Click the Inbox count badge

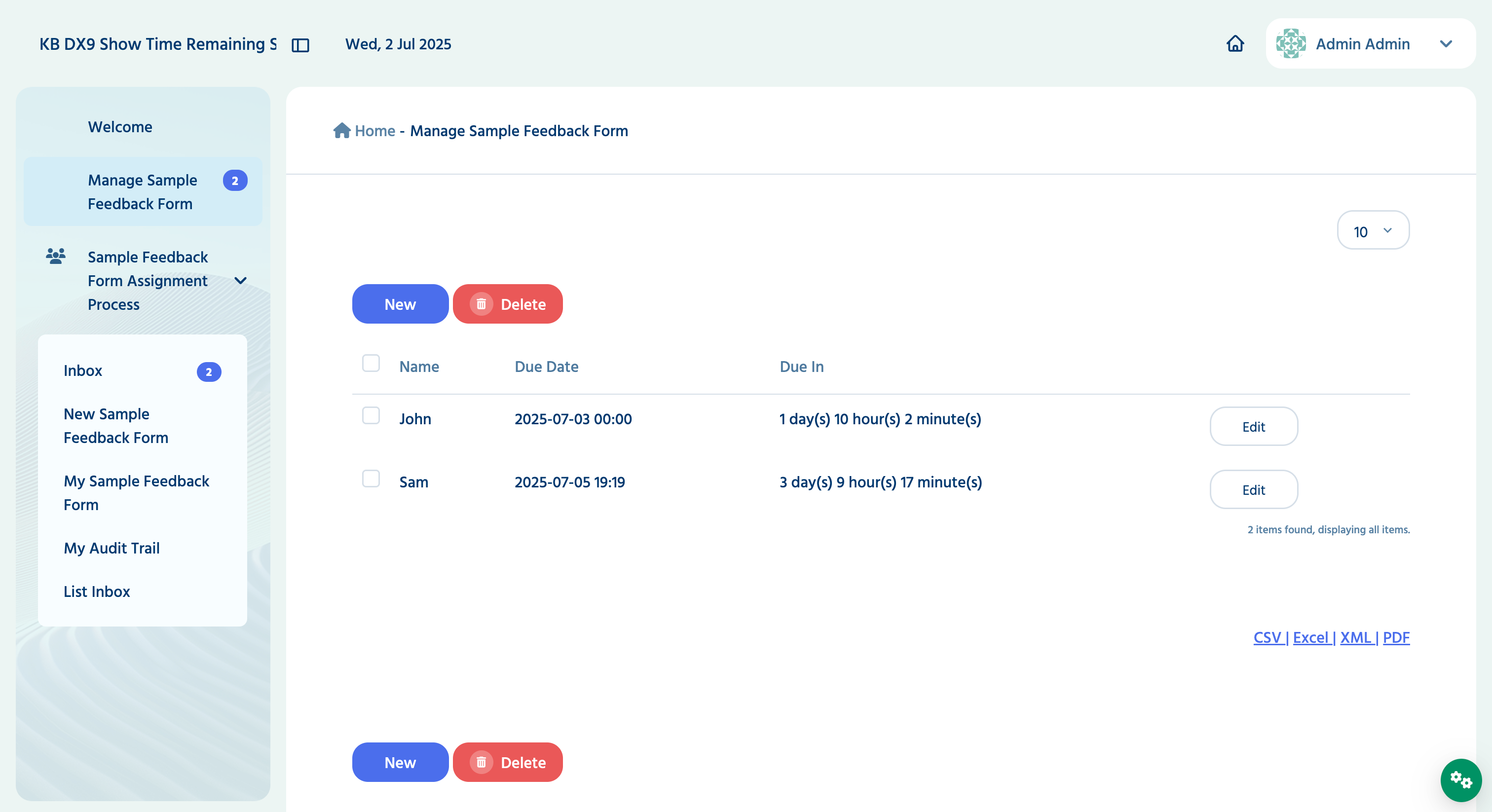coord(209,372)
